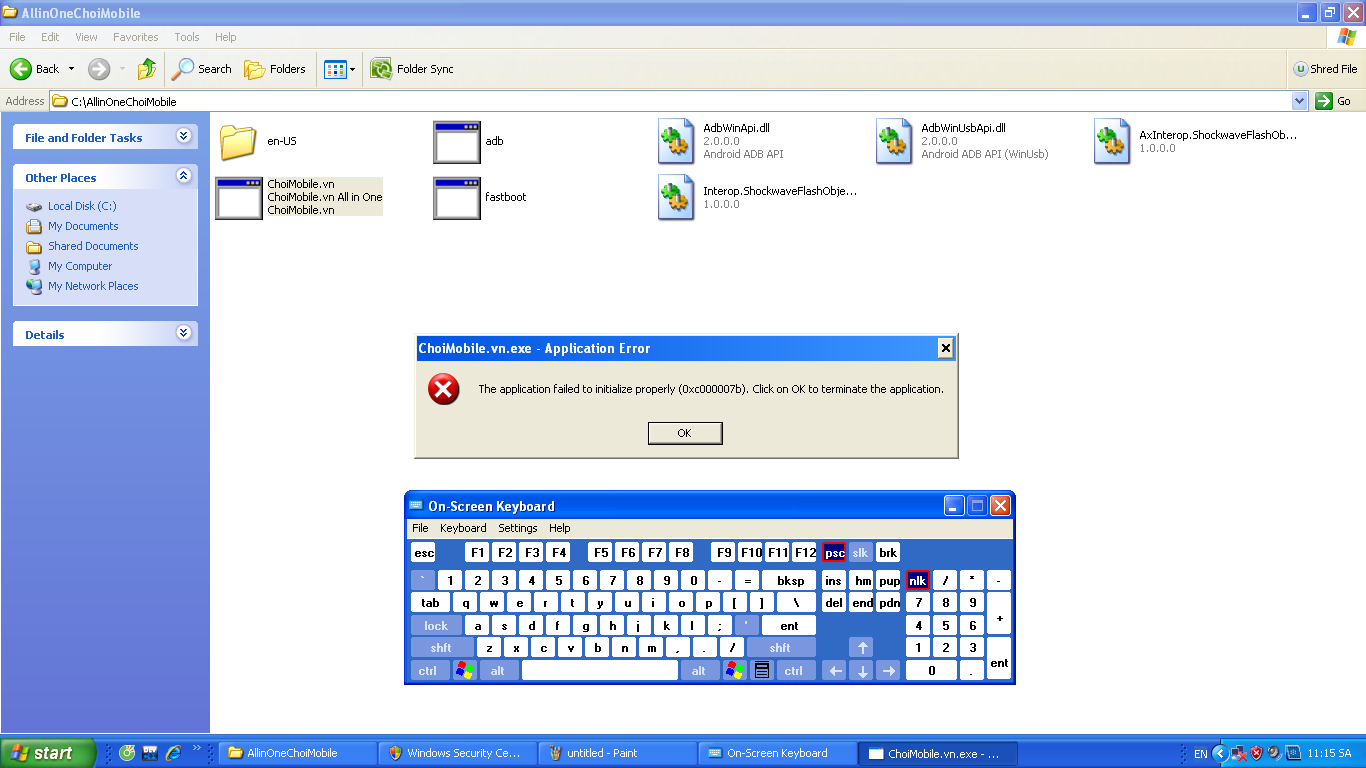Select the AdbWinApi.dll file icon

pyautogui.click(x=677, y=141)
